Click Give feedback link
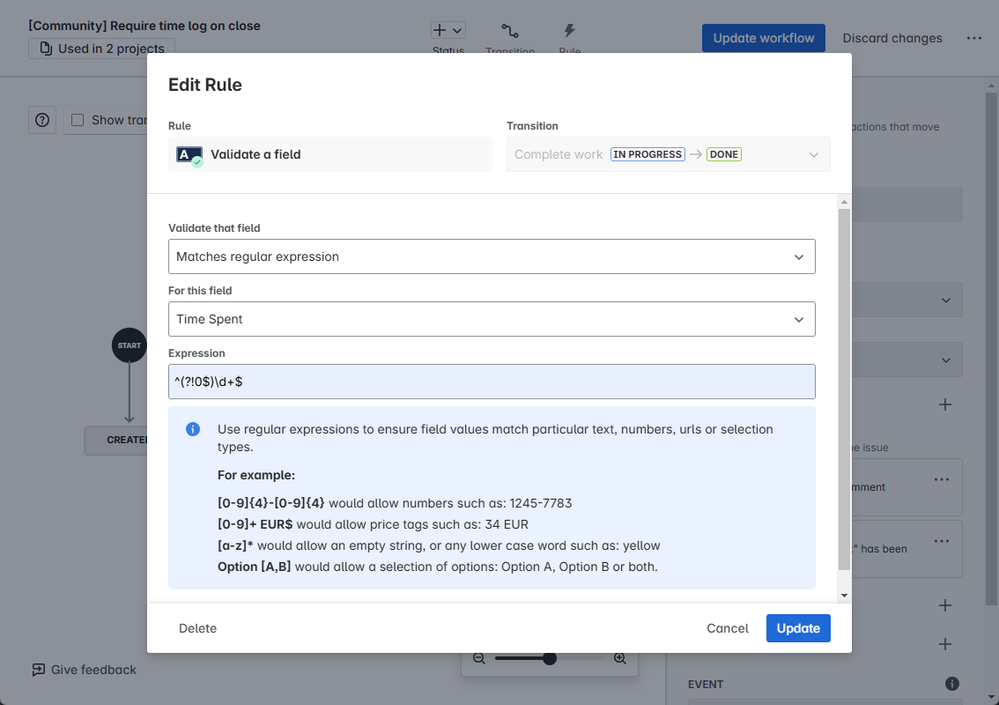The height and width of the screenshot is (705, 999). 94,669
